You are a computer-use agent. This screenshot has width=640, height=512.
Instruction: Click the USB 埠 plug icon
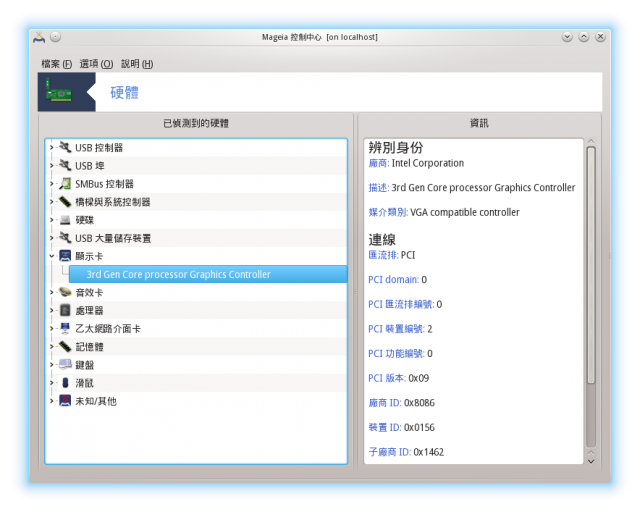[x=65, y=165]
